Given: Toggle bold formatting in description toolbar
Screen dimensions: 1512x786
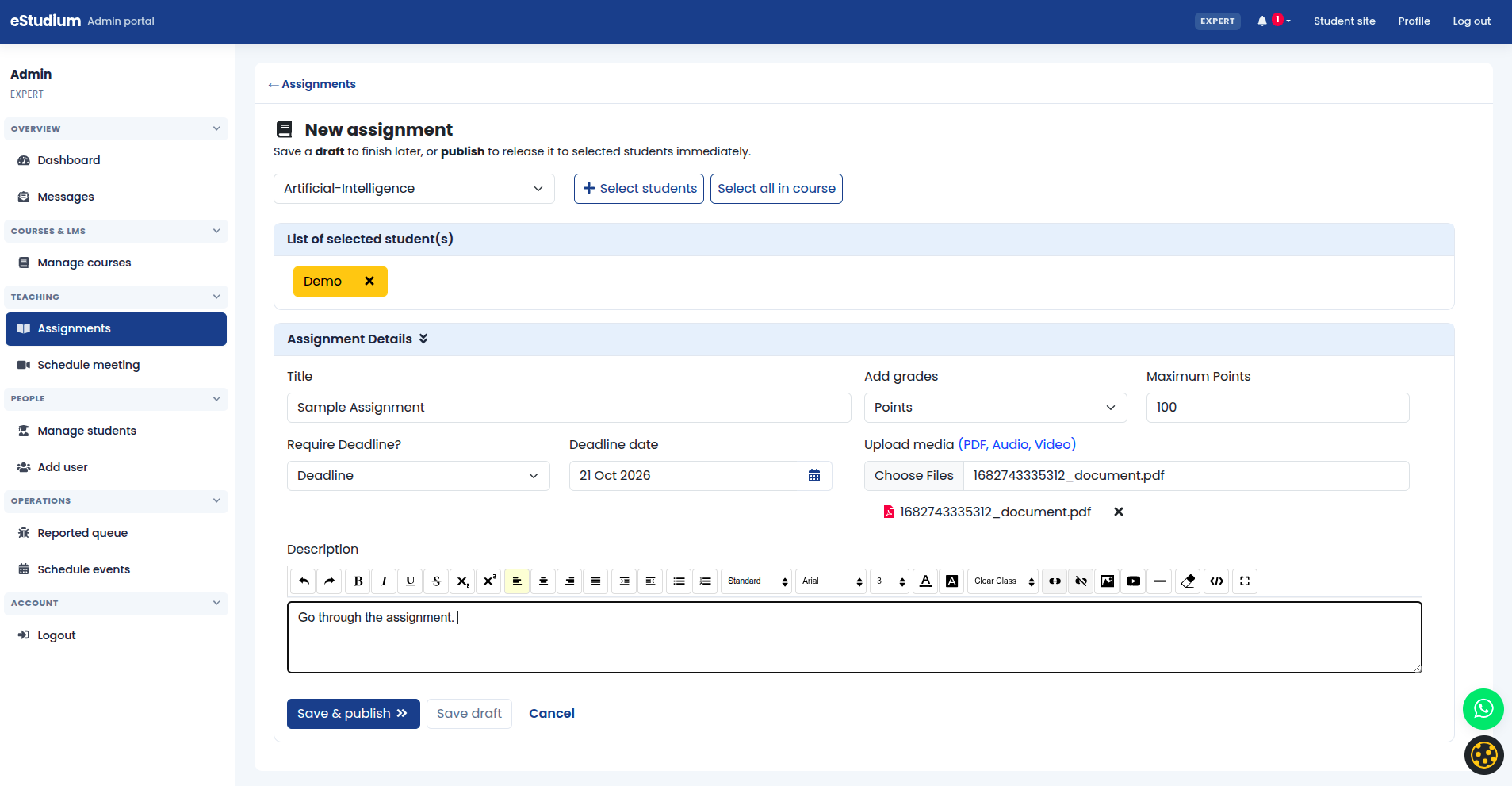Looking at the screenshot, I should click(358, 581).
